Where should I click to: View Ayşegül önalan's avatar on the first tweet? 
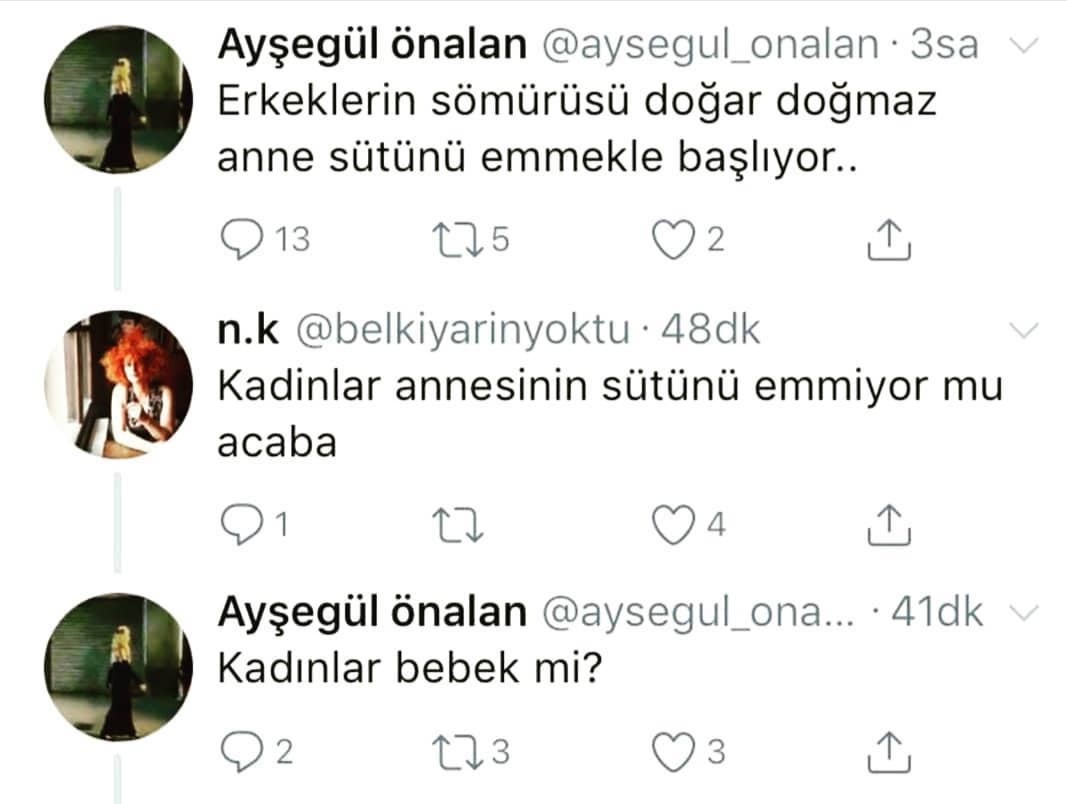tap(118, 99)
